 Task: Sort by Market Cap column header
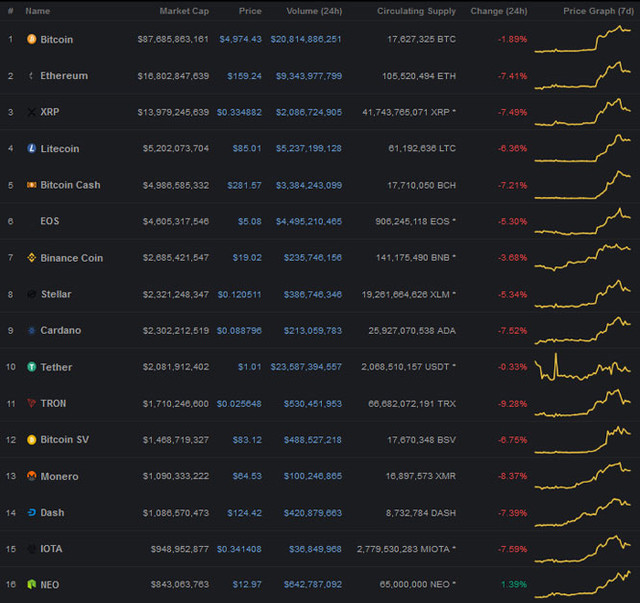[x=184, y=11]
